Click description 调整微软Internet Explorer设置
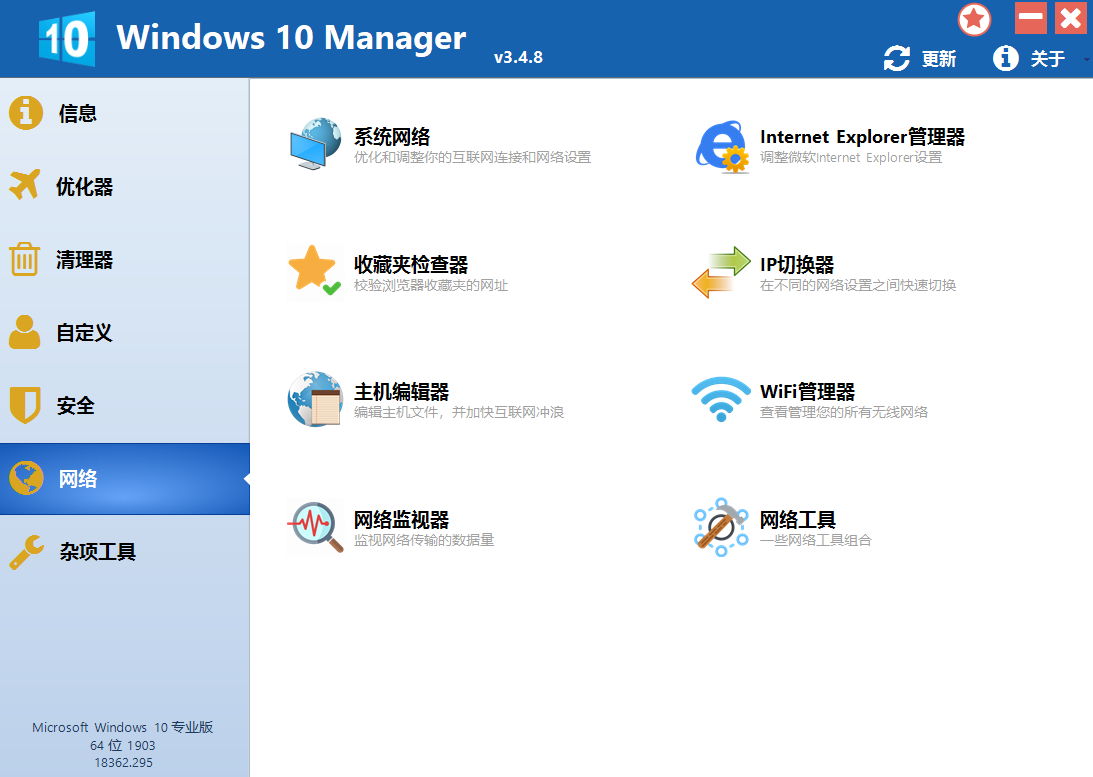Image resolution: width=1093 pixels, height=777 pixels. tap(850, 157)
